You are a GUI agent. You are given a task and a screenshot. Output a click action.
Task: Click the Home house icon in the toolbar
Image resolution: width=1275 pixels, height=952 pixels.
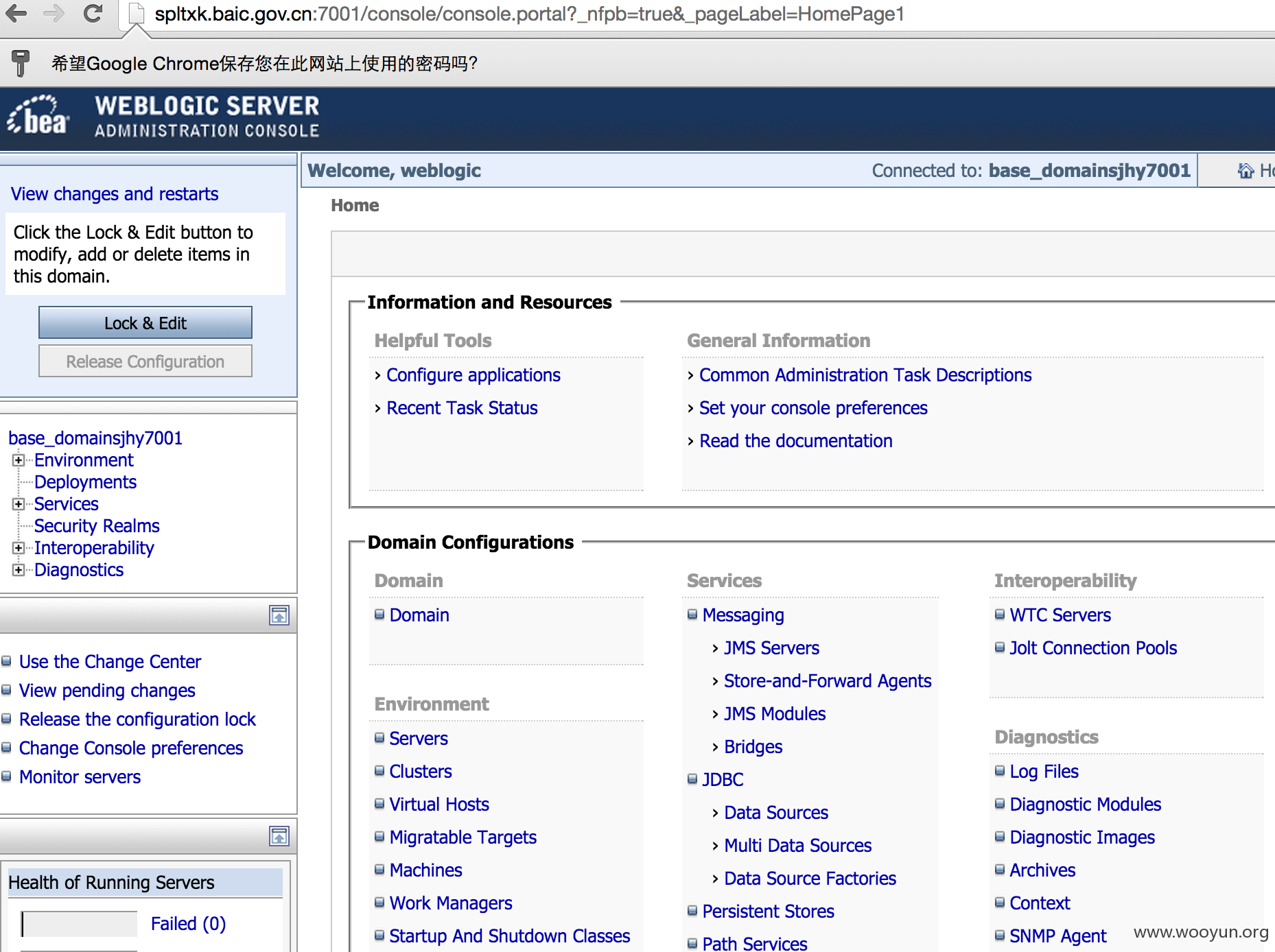[x=1245, y=171]
